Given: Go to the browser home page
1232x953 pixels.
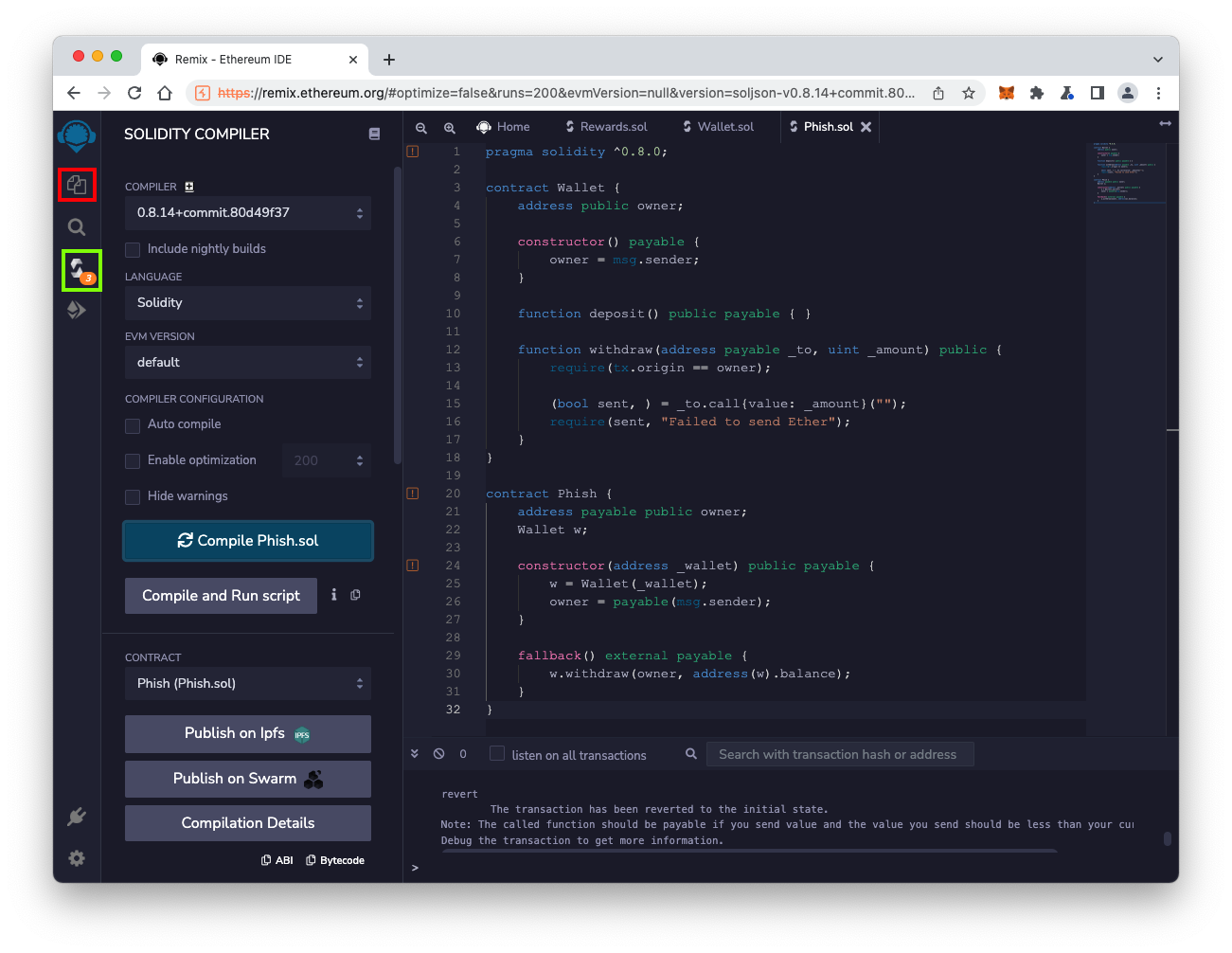Looking at the screenshot, I should [165, 93].
